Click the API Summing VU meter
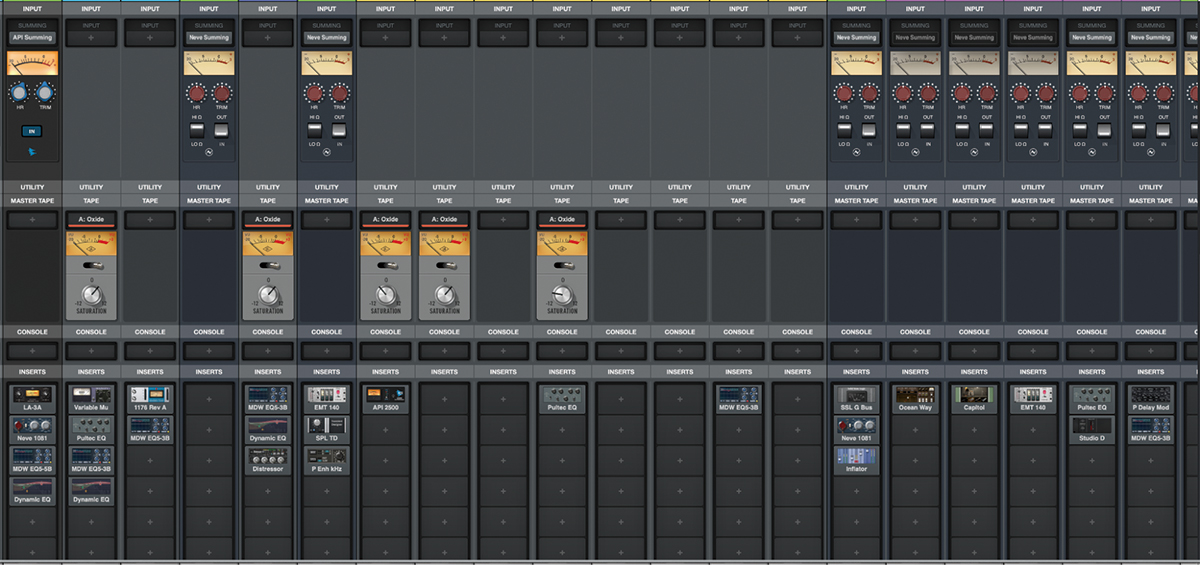Image resolution: width=1200 pixels, height=565 pixels. (32, 63)
